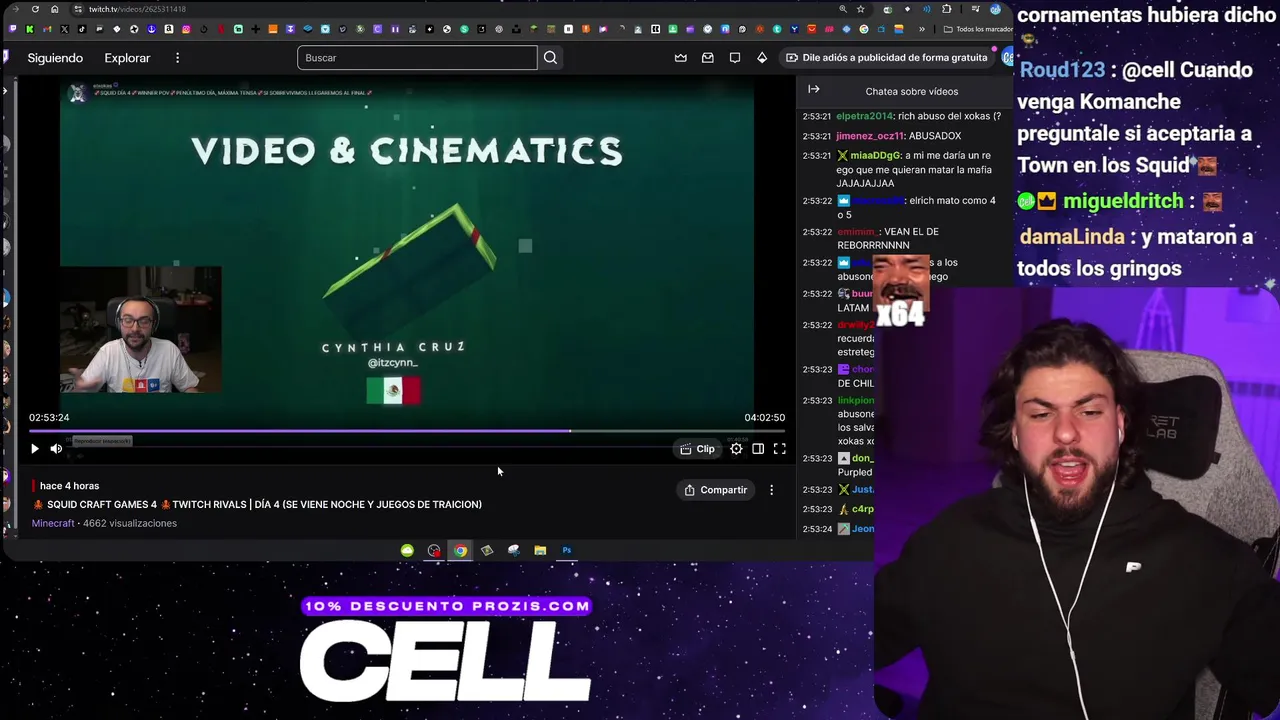
Task: Go to browser home page
Action: tap(53, 9)
